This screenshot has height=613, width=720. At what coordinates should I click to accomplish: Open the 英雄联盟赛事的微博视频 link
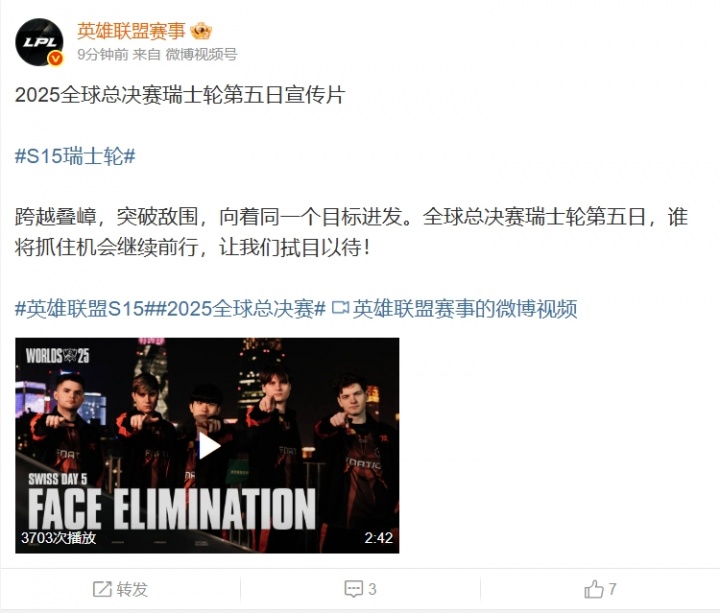[x=465, y=309]
